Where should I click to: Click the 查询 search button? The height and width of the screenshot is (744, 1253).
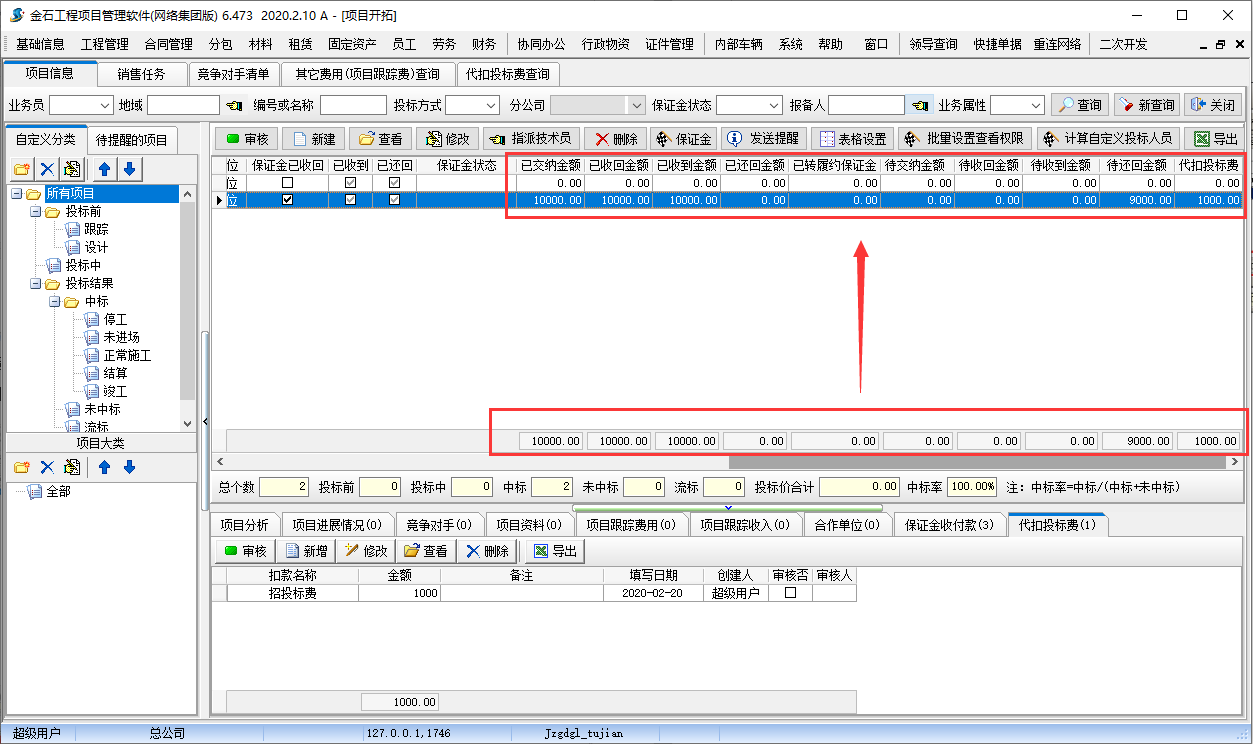1080,105
